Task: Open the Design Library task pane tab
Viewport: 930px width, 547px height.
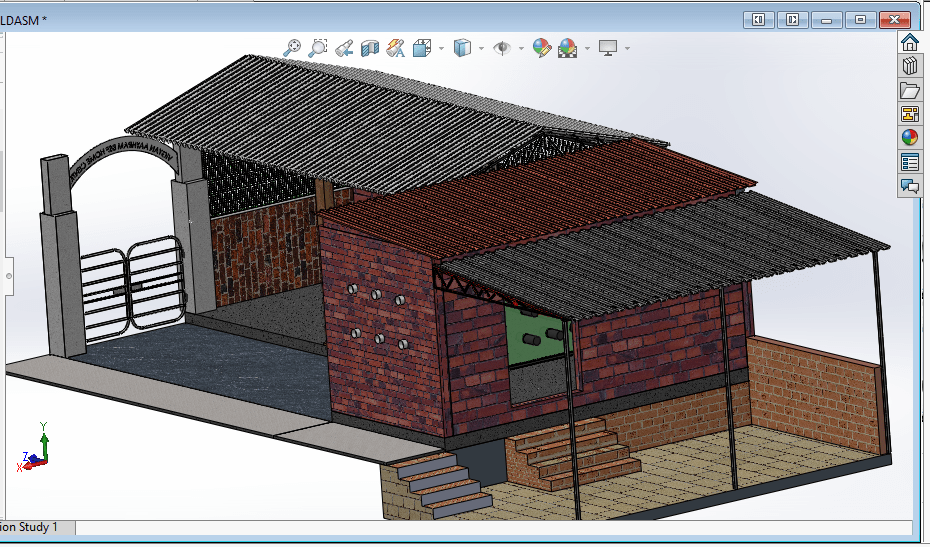Action: coord(909,66)
